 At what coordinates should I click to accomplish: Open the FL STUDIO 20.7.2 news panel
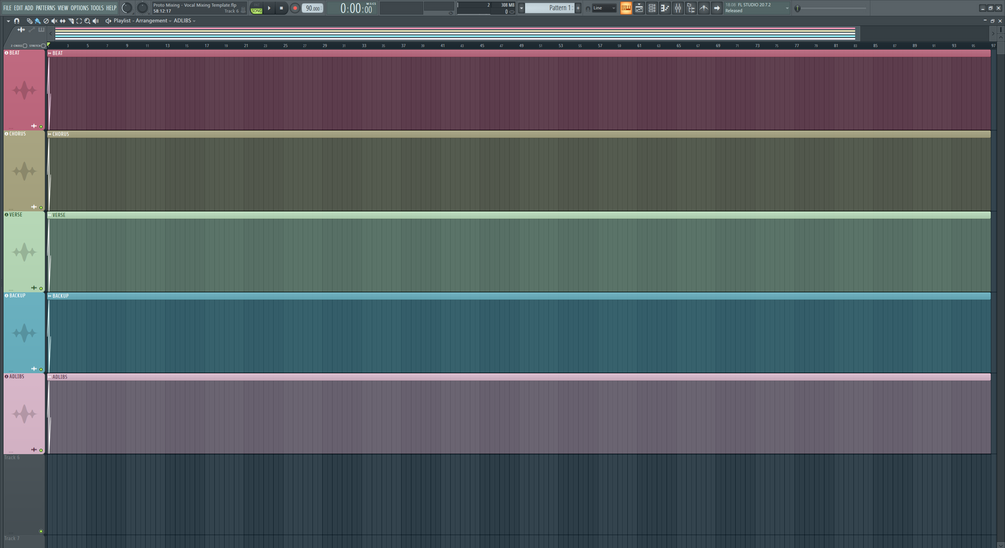click(757, 8)
